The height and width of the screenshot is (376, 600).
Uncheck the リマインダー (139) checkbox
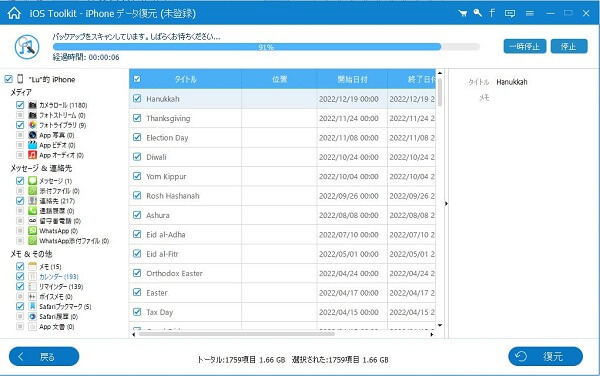[20, 286]
